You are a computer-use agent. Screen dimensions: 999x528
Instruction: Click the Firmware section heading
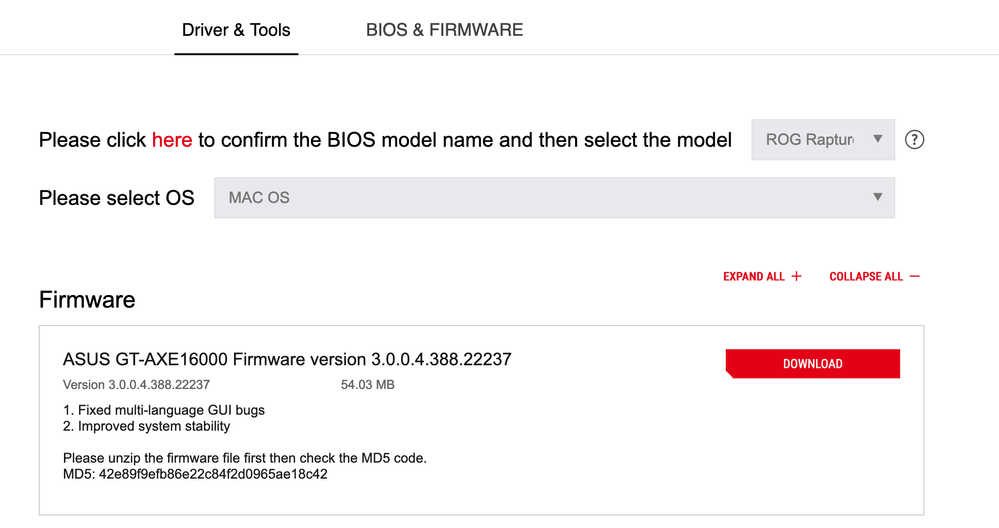click(87, 300)
